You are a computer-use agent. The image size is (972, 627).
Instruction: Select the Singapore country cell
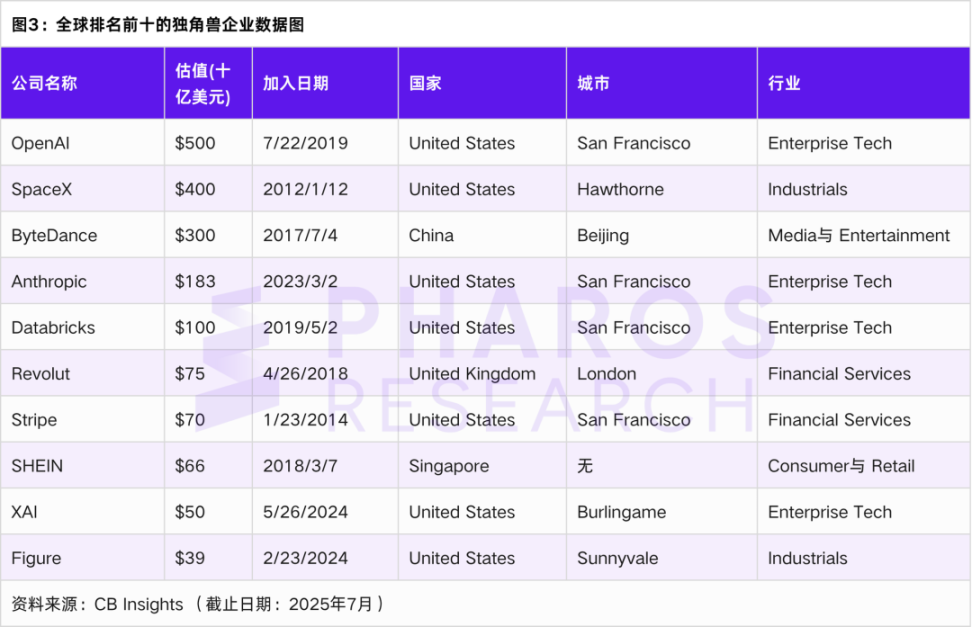tap(449, 466)
